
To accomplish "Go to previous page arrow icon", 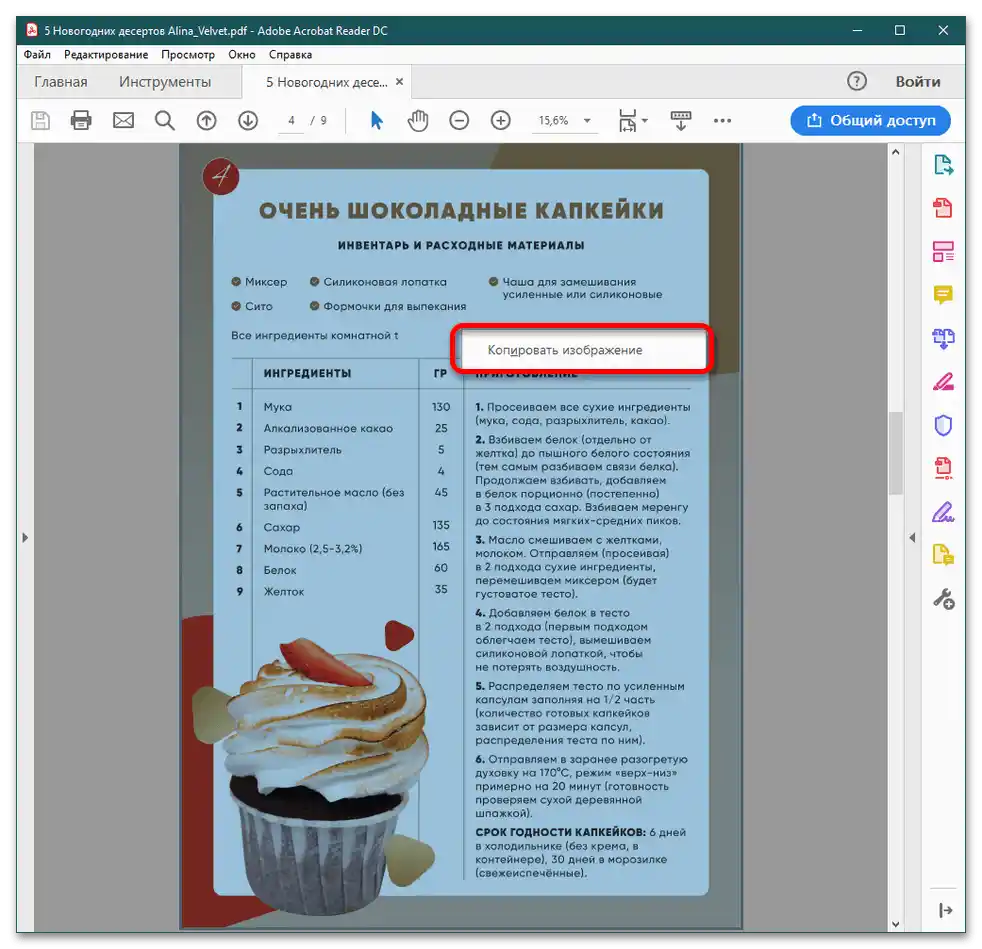I will coord(207,120).
